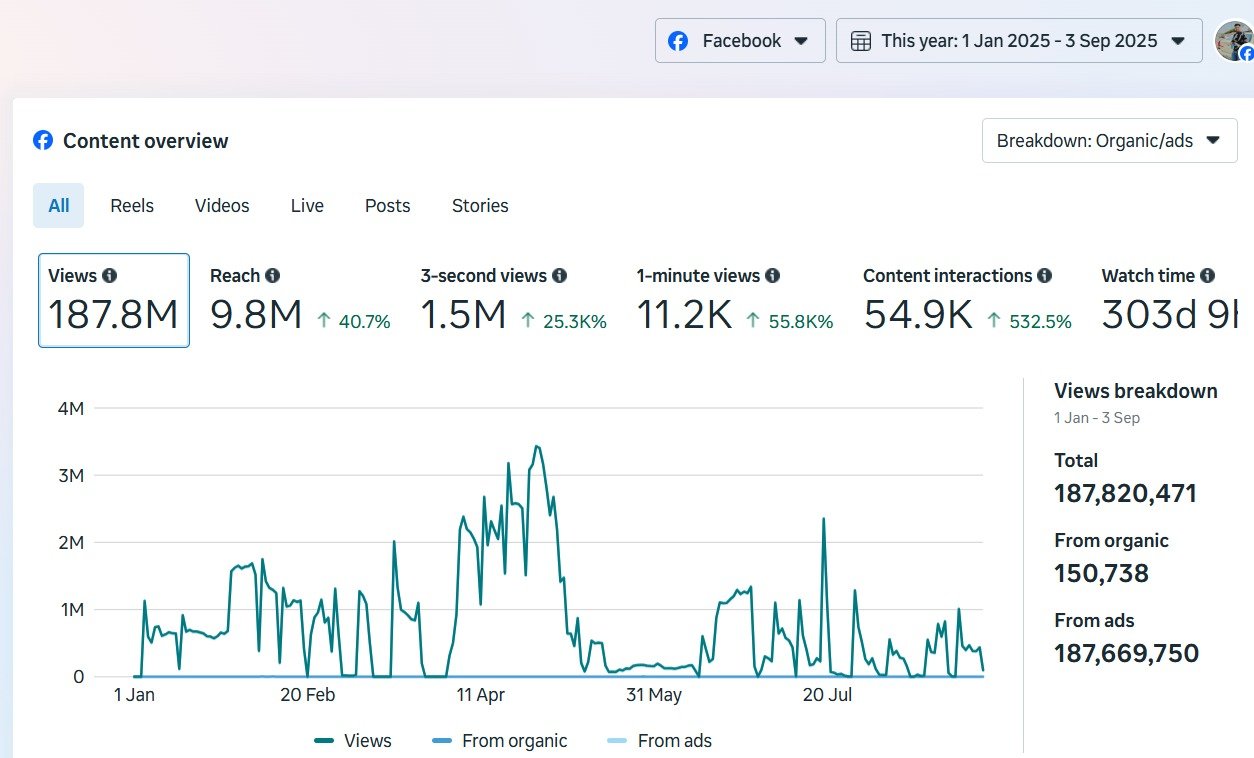Select the Reach metric card
The width and height of the screenshot is (1254, 758).
[299, 300]
